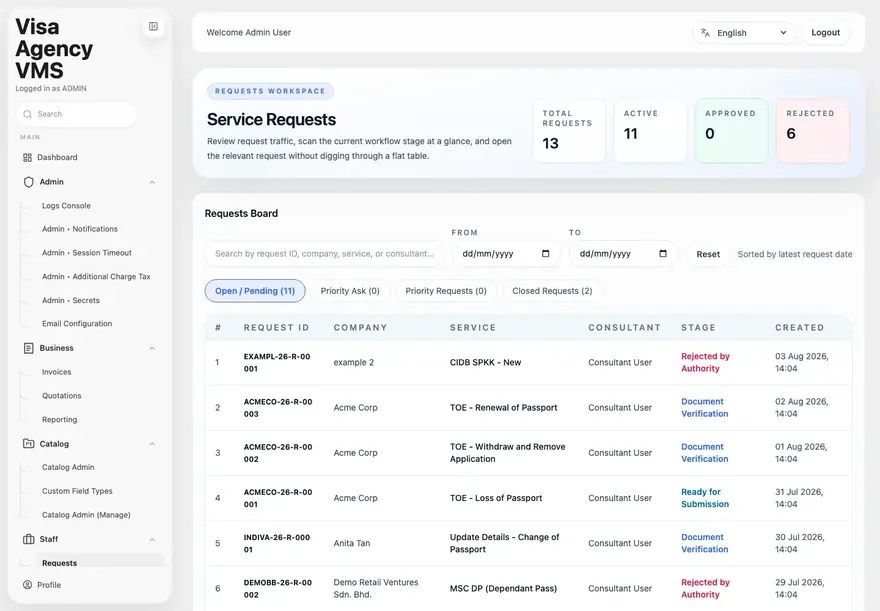880x611 pixels.
Task: Open Catalog Admin menu item
Action: pos(68,467)
